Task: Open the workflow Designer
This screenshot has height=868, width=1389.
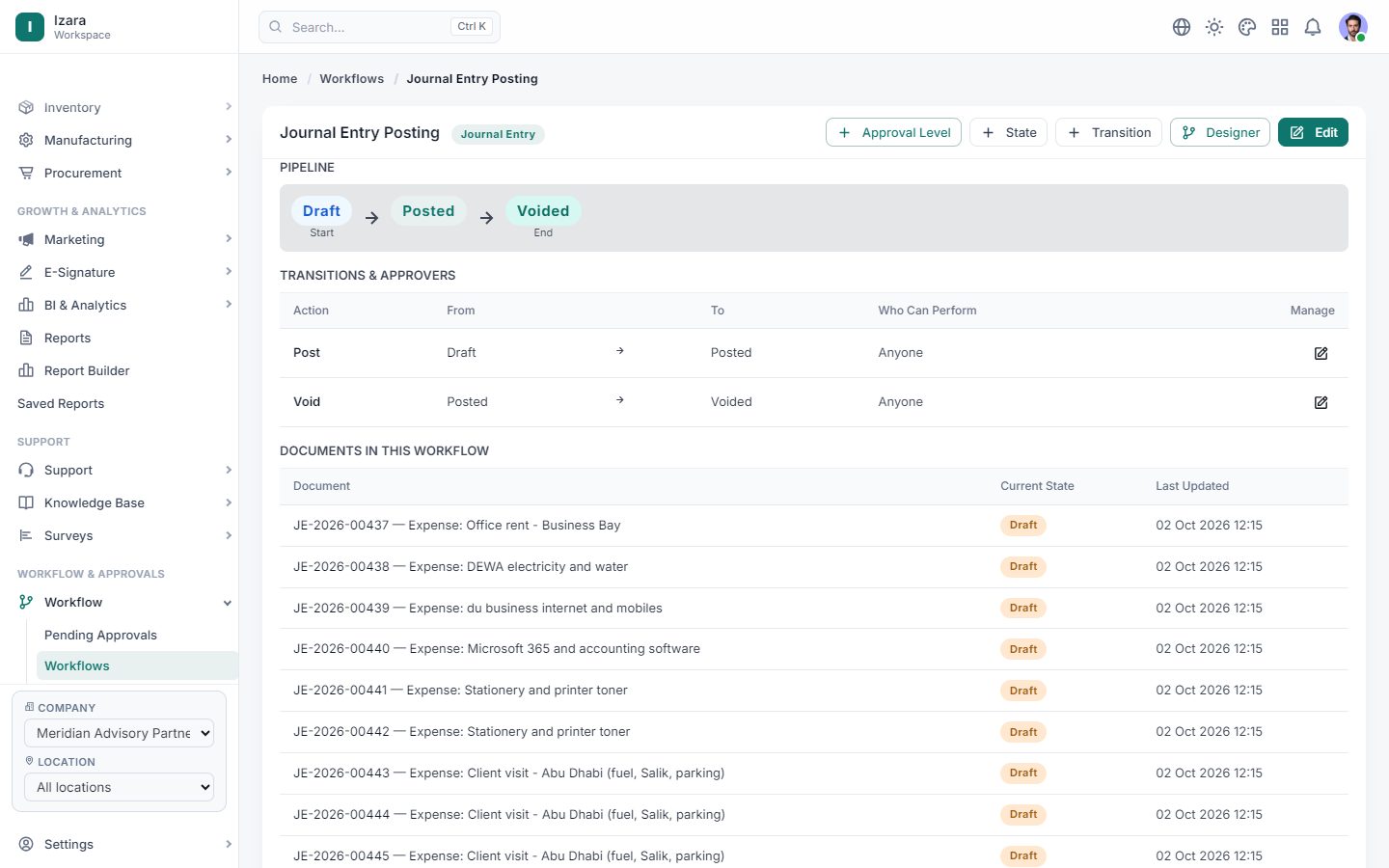Action: [x=1220, y=132]
